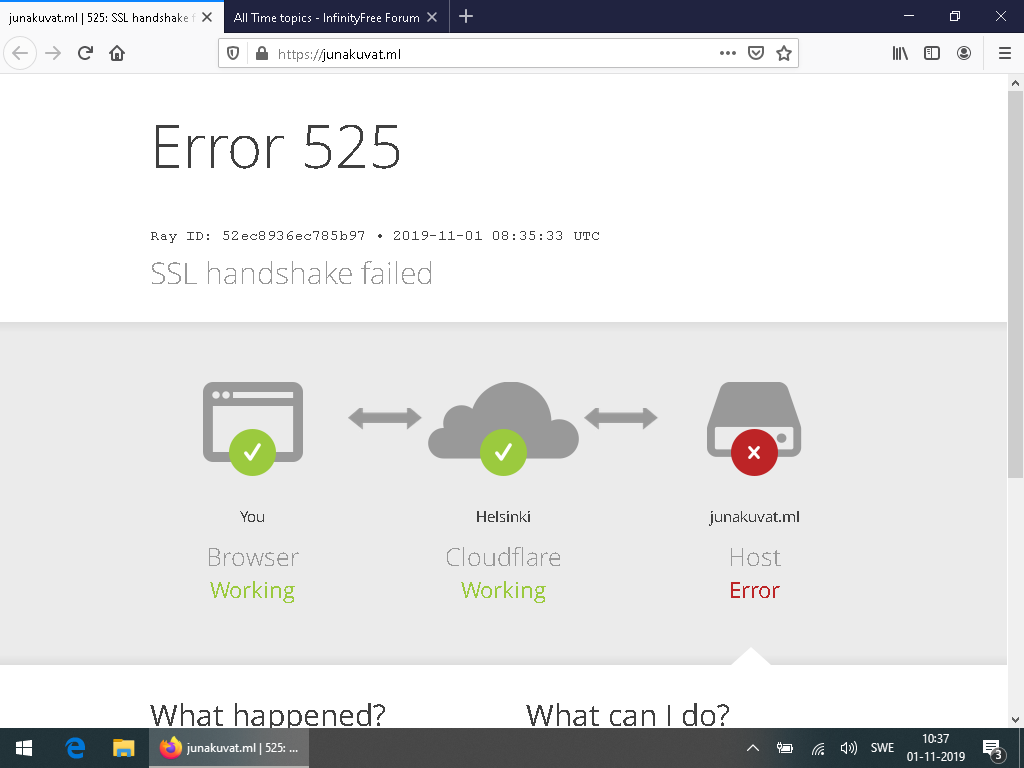Bookmark this page with star icon
This screenshot has height=768, width=1024.
point(784,54)
